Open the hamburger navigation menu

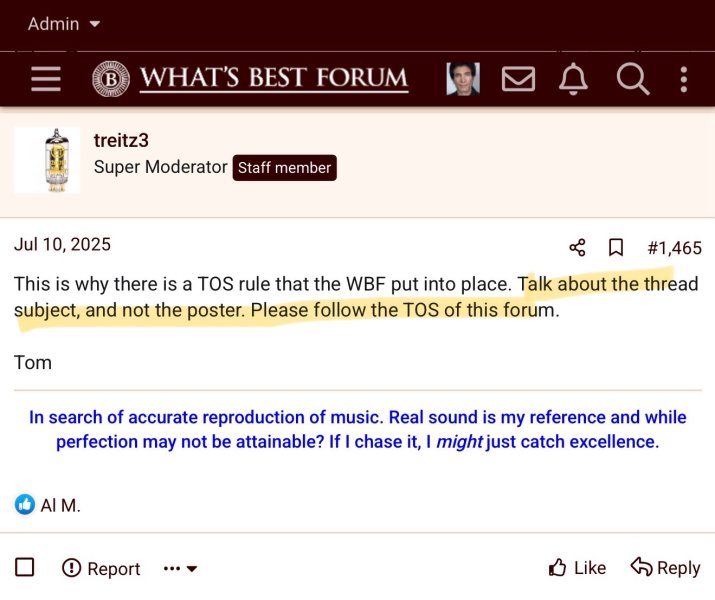coord(46,79)
